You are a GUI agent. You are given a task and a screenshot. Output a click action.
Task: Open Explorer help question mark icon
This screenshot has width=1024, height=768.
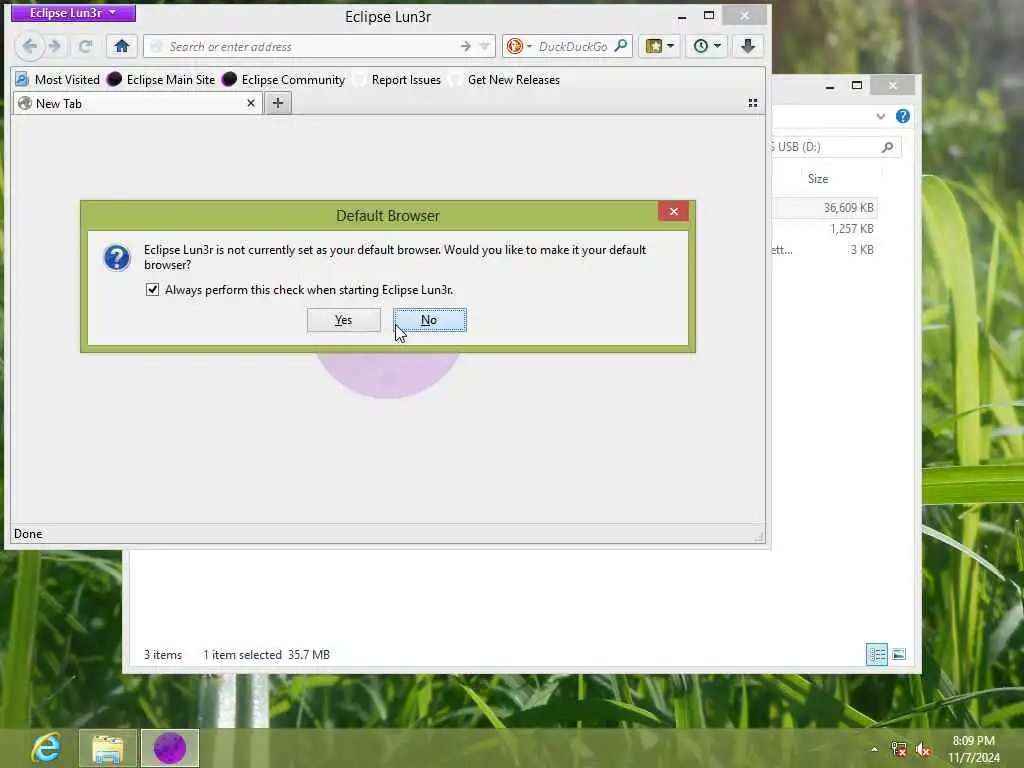point(903,116)
